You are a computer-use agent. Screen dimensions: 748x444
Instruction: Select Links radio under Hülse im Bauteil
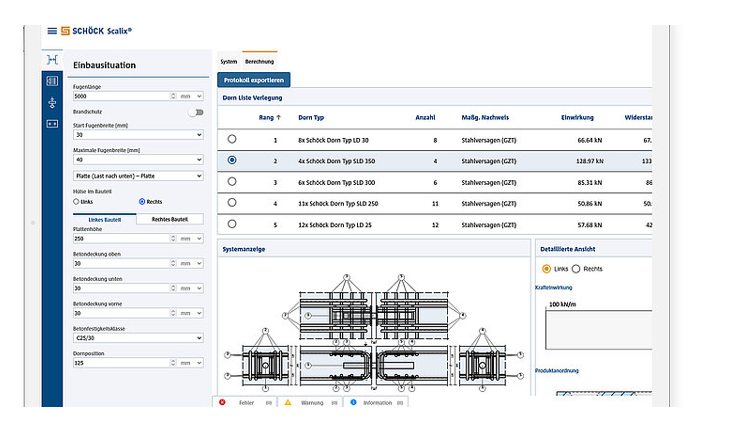point(78,201)
